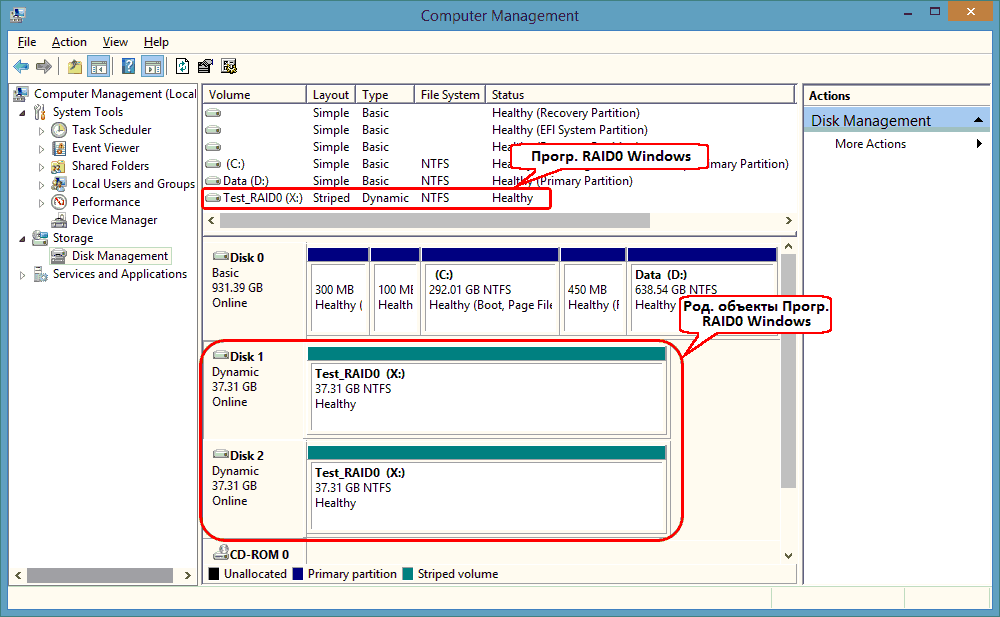Select the (C:) 292.01 GB partition block
The width and height of the screenshot is (1000, 617).
coord(490,291)
